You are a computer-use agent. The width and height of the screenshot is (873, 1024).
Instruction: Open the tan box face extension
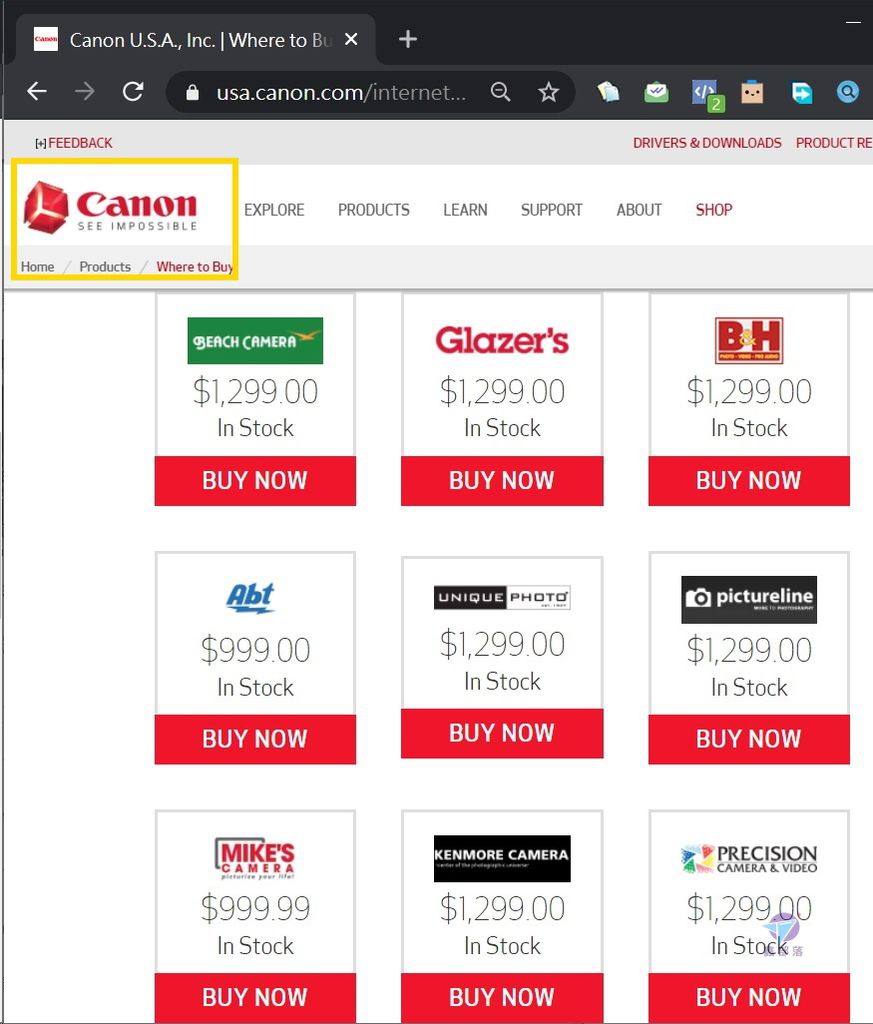[752, 92]
